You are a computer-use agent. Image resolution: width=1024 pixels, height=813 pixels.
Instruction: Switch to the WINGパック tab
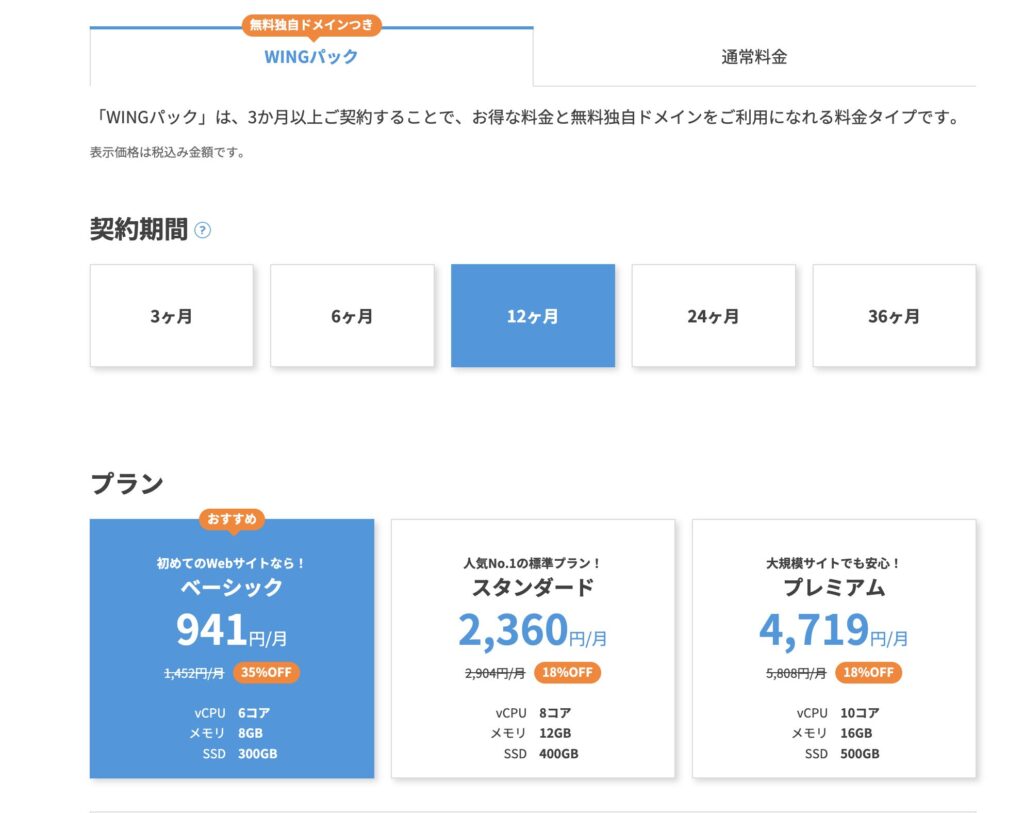click(311, 57)
